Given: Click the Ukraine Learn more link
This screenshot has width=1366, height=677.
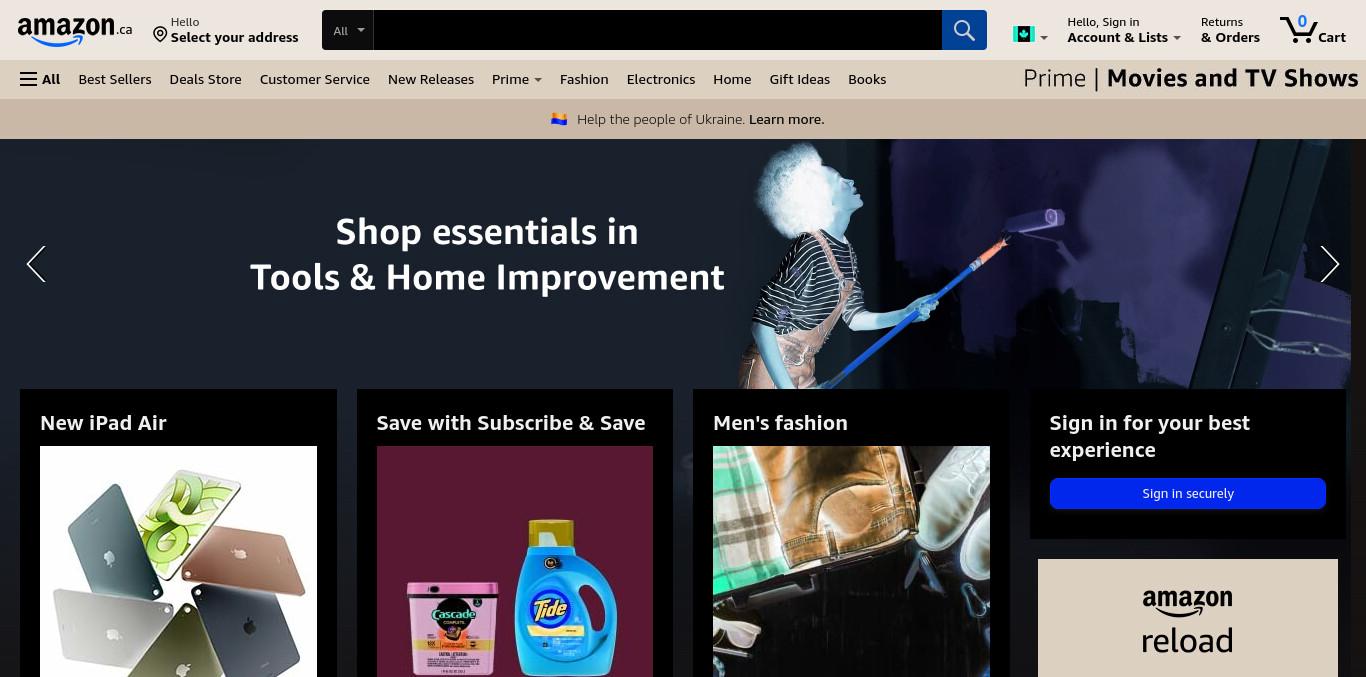Looking at the screenshot, I should (786, 119).
